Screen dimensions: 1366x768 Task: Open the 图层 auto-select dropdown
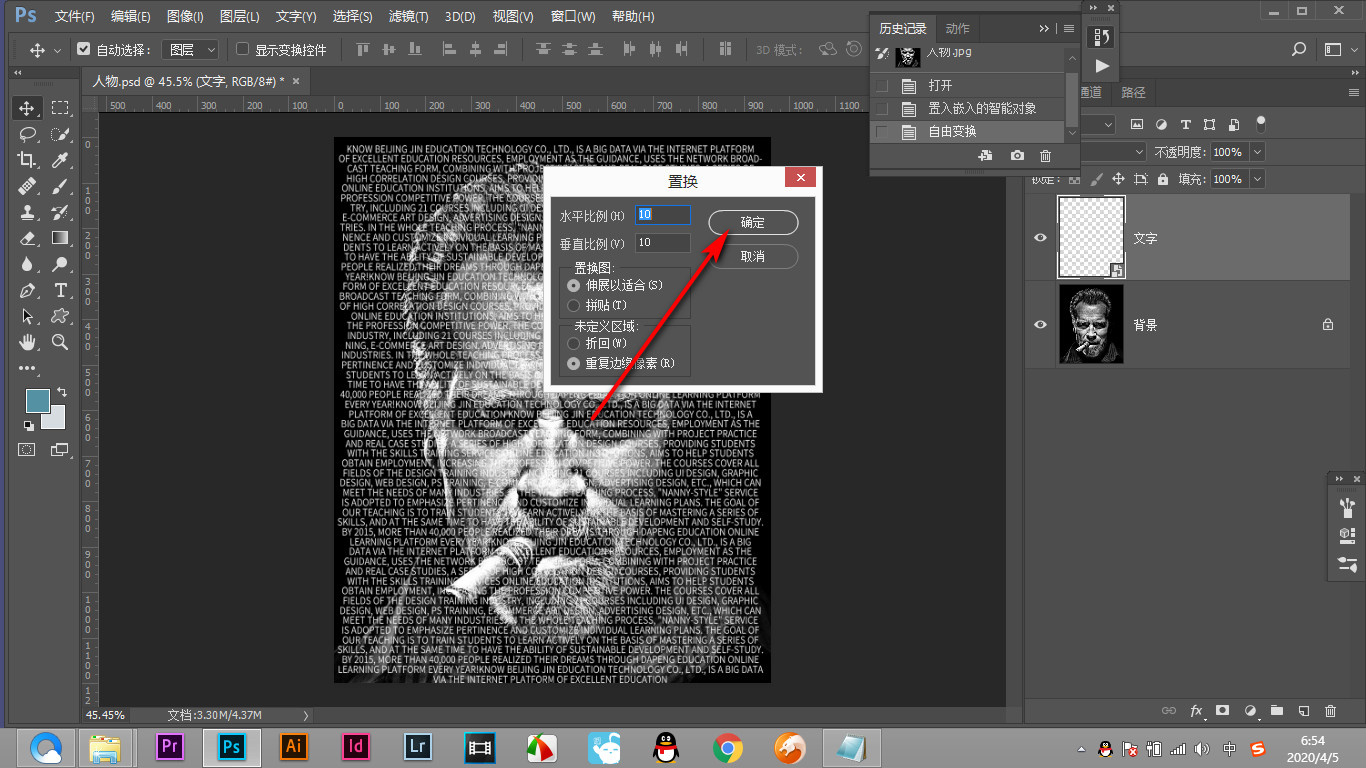[191, 49]
